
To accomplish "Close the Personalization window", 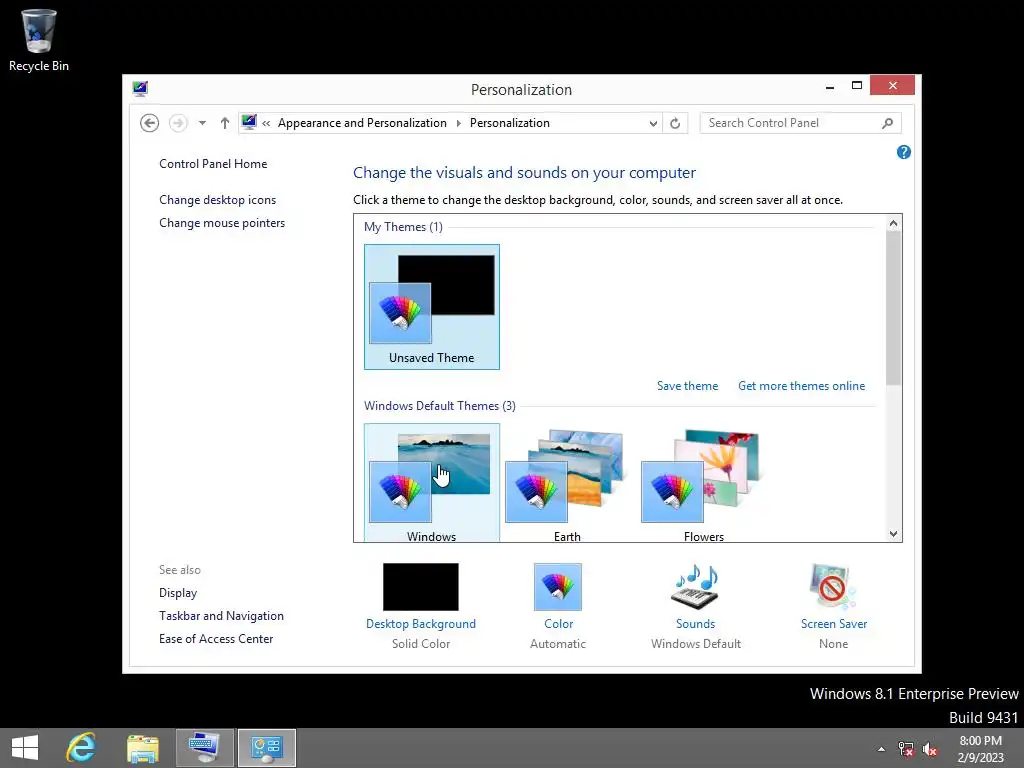I will [x=892, y=86].
